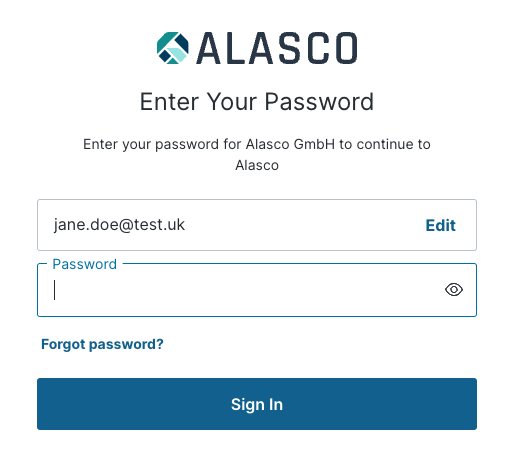Click the ALASCO wordmark text
The width and height of the screenshot is (514, 458).
[x=277, y=48]
